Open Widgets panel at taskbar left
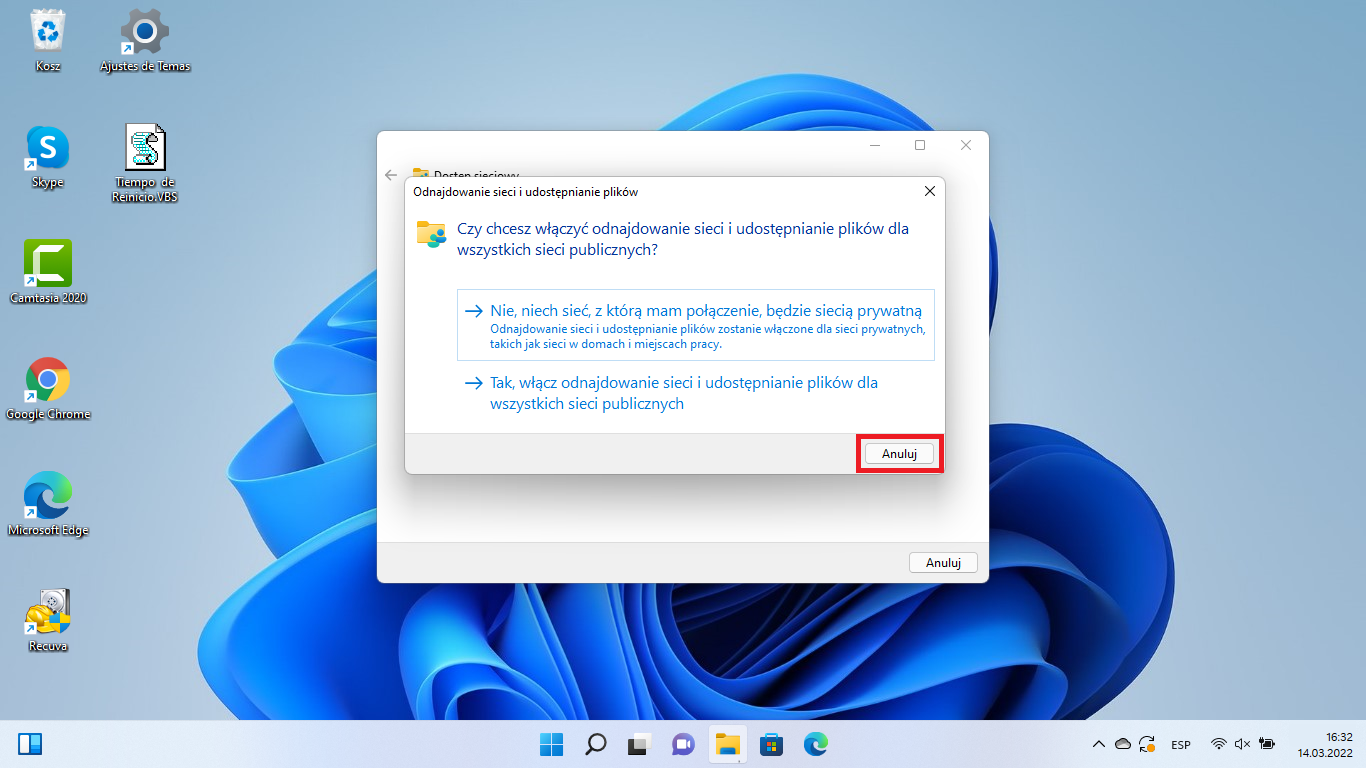 point(30,744)
